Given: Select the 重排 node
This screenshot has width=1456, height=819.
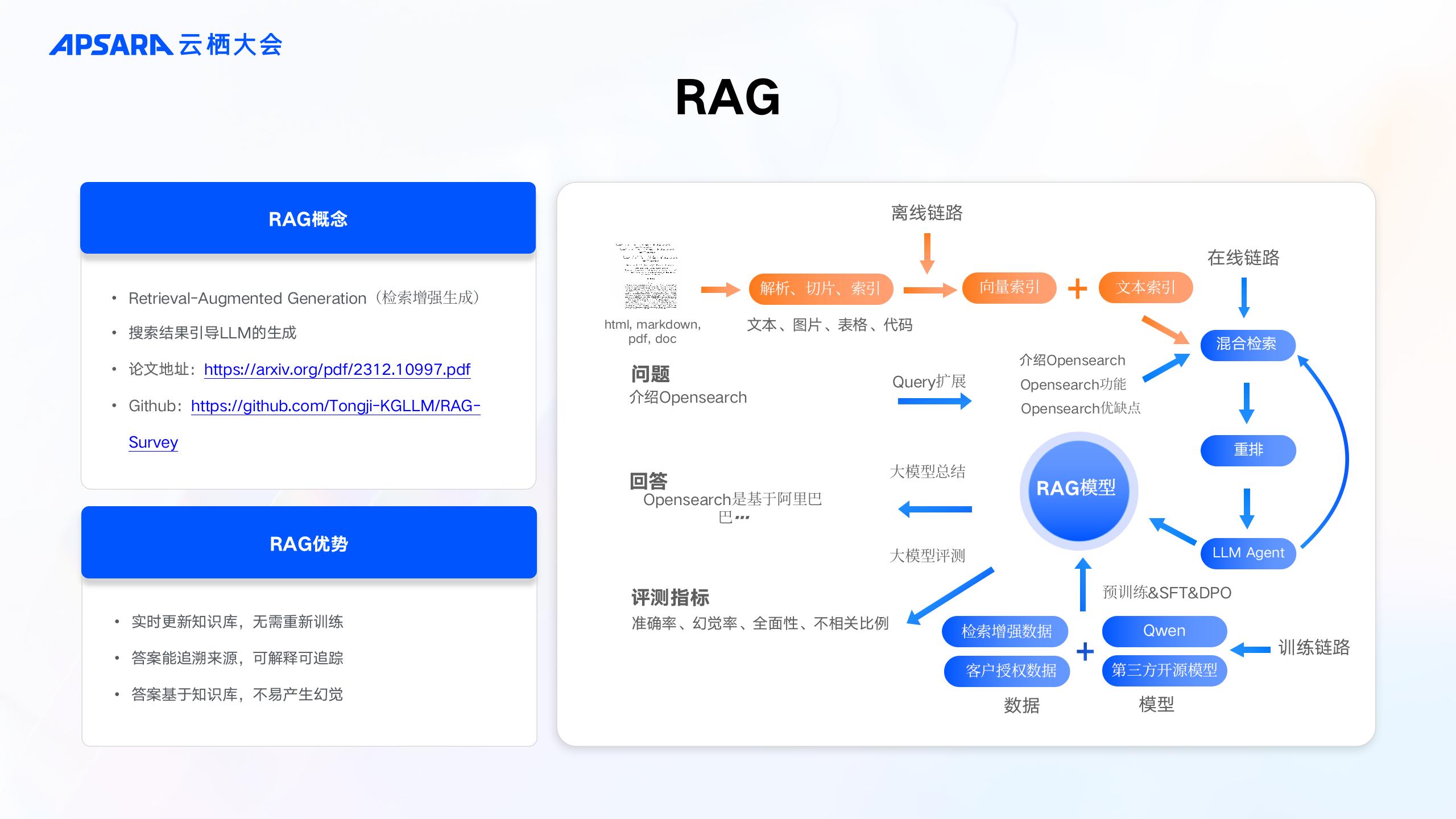Looking at the screenshot, I should click(1248, 450).
